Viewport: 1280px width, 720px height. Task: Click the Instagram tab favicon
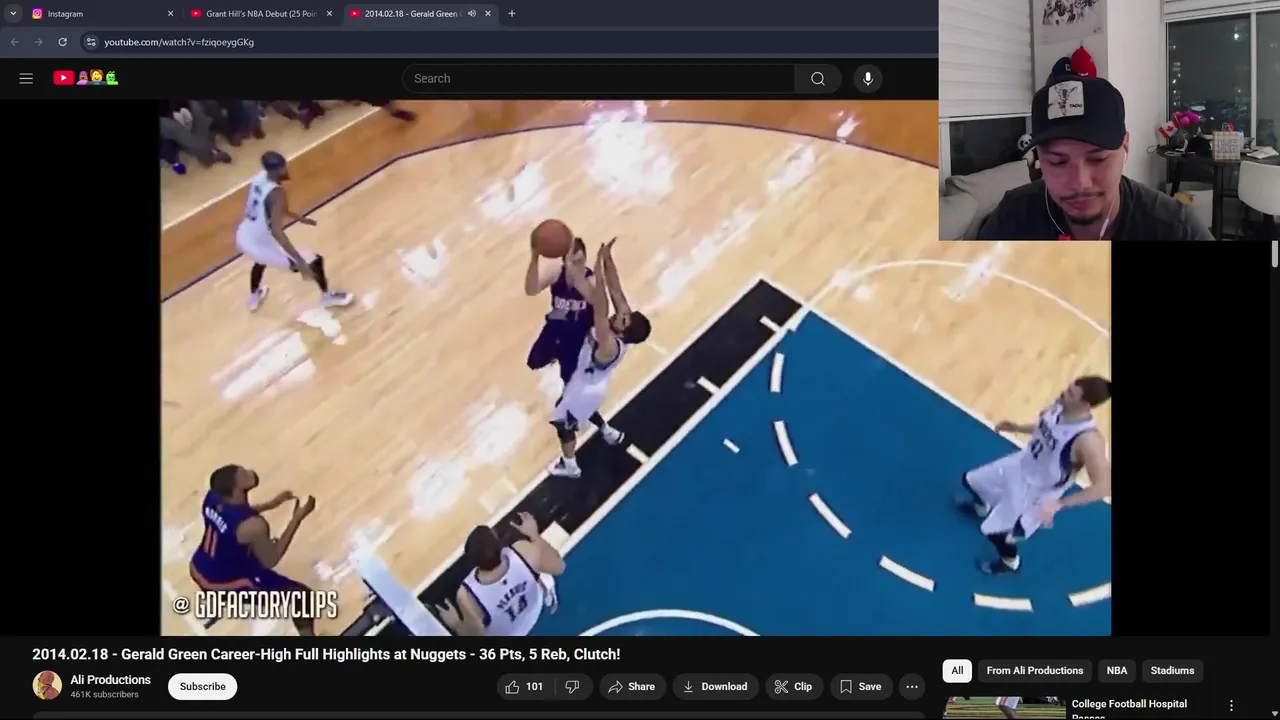(x=37, y=14)
